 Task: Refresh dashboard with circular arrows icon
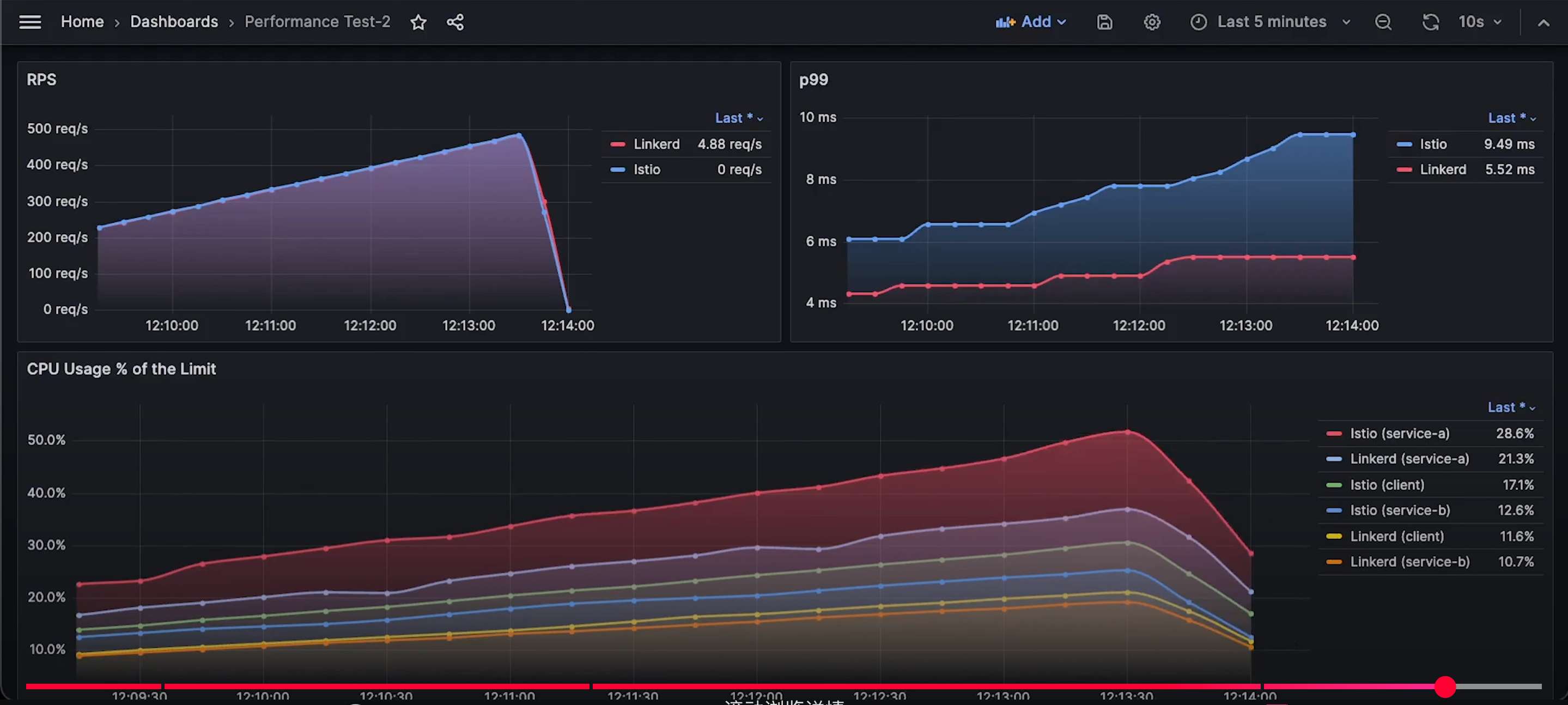point(1430,22)
